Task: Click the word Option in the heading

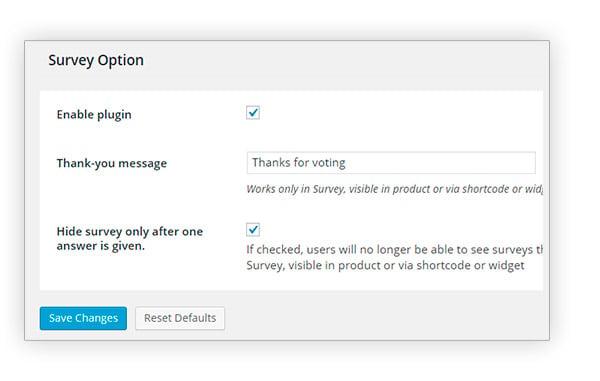Action: coord(121,60)
